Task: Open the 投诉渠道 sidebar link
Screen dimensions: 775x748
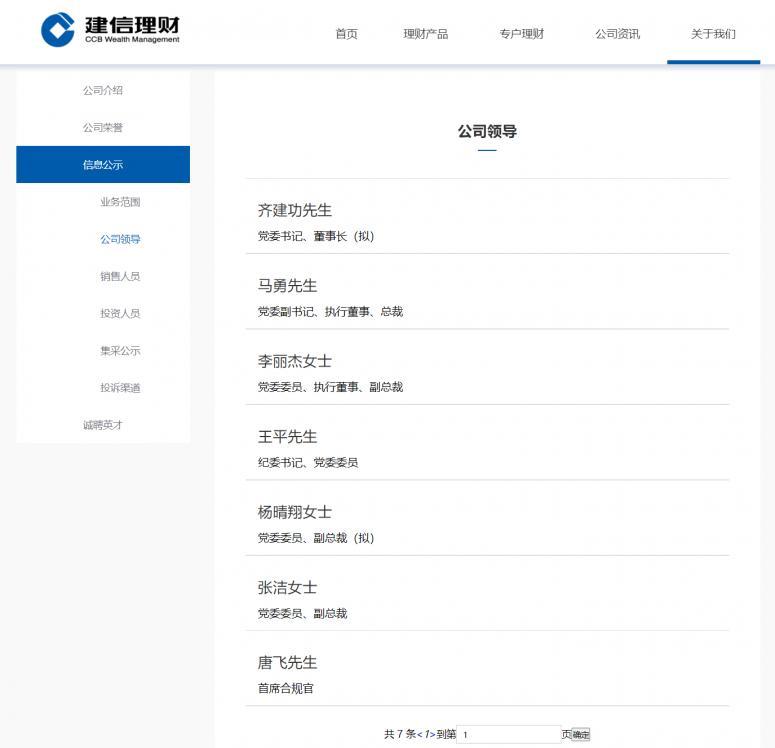Action: pos(120,388)
